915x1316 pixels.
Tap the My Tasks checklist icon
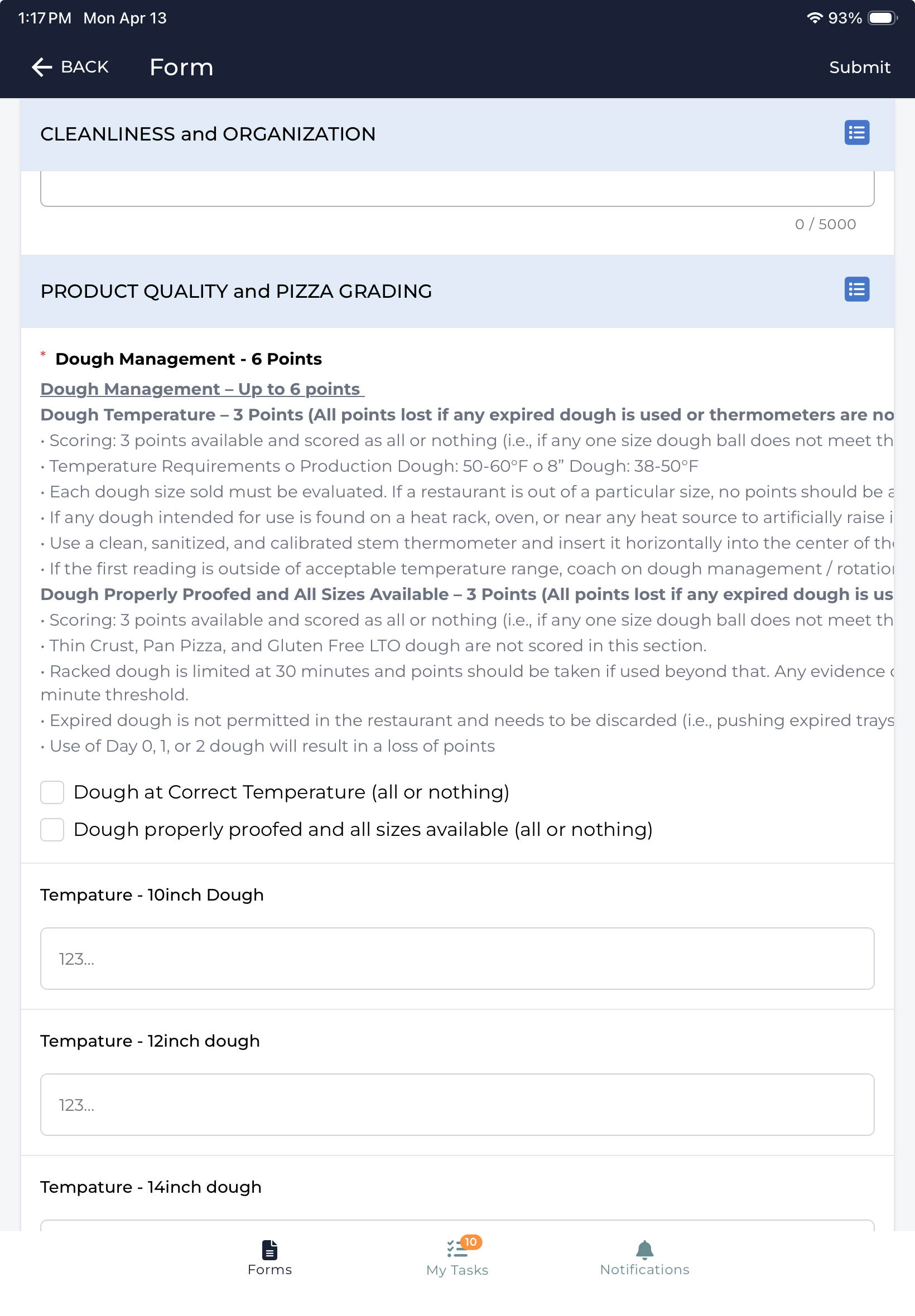tap(457, 1249)
